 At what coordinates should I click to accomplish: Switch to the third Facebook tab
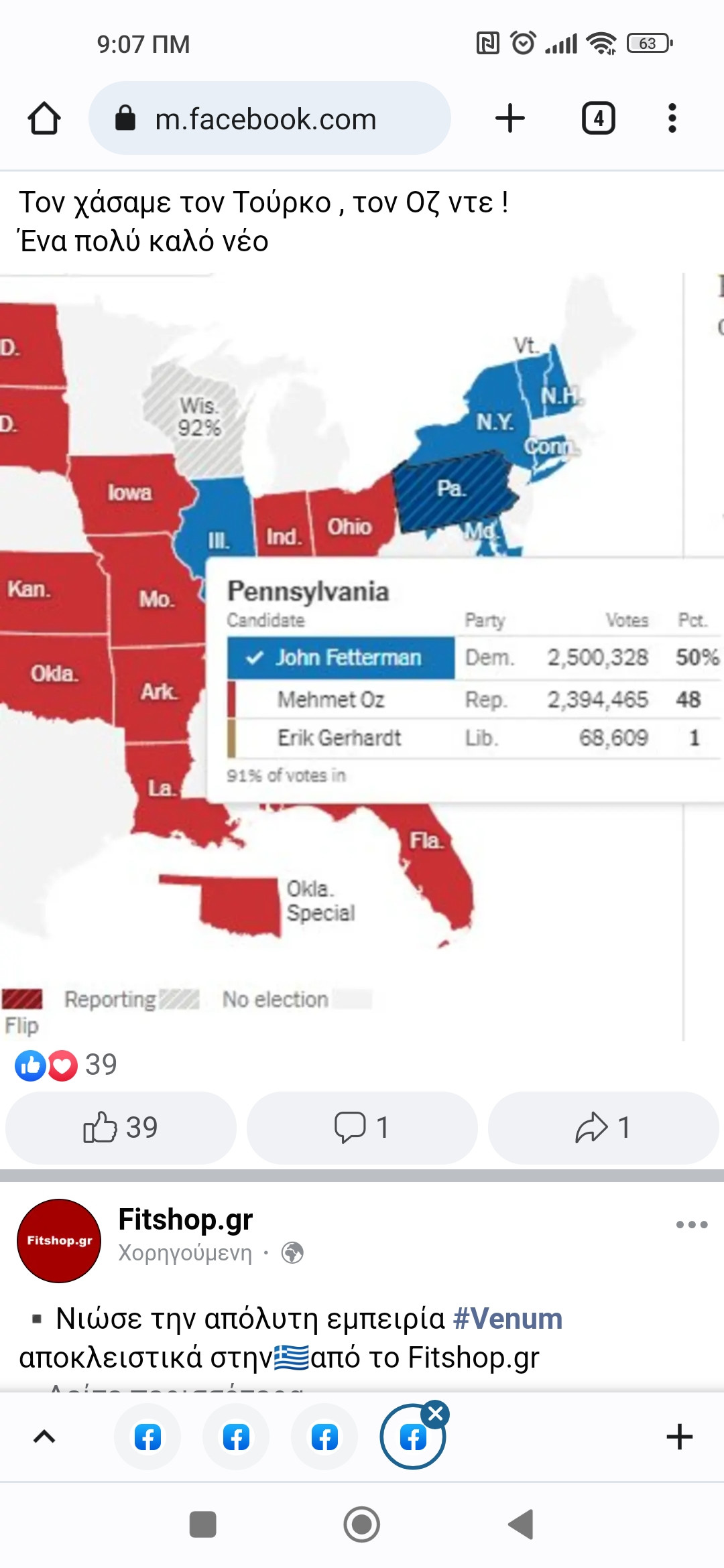pyautogui.click(x=324, y=1437)
